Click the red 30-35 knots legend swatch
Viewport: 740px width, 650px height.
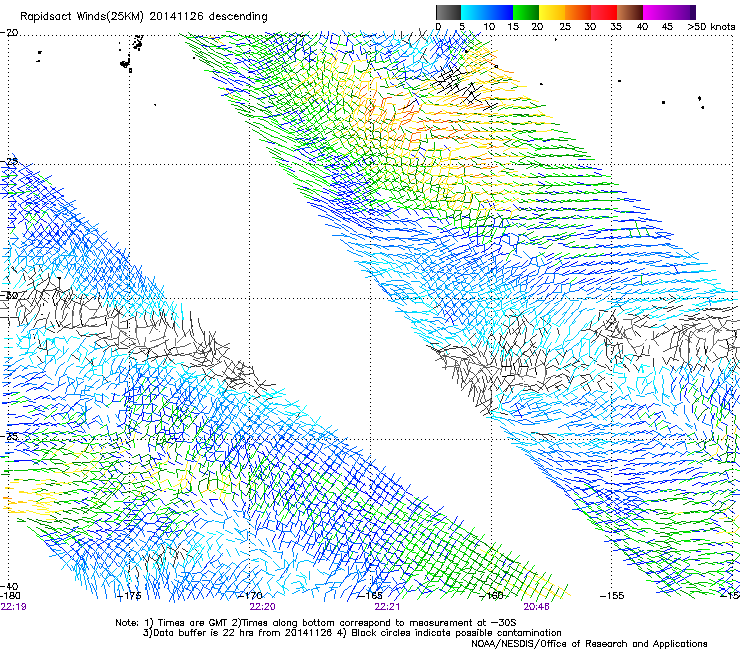click(x=604, y=12)
